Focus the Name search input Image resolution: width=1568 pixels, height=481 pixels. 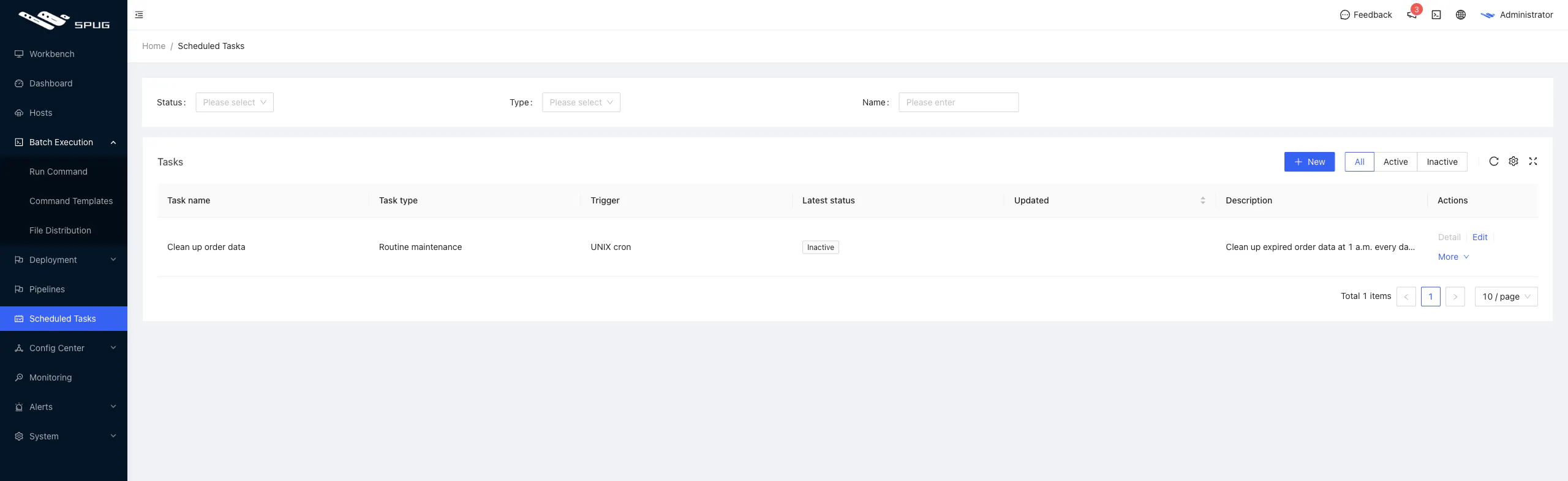(x=959, y=102)
